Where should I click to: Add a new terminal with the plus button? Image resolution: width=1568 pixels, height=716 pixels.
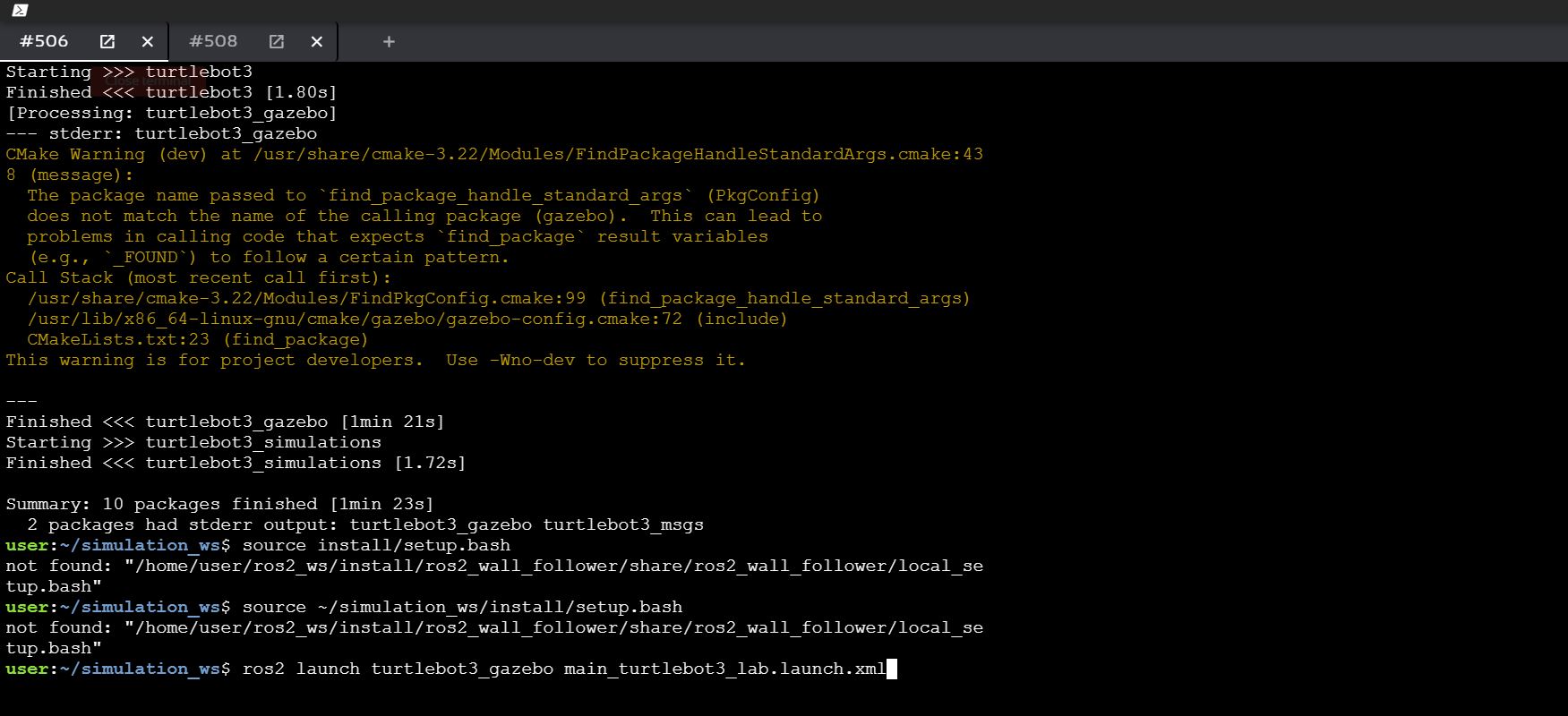pyautogui.click(x=389, y=41)
